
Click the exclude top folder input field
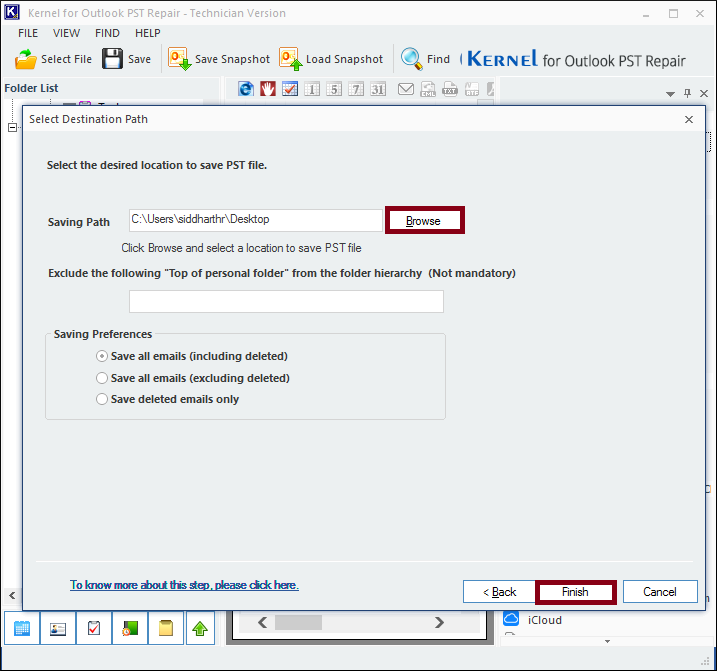click(x=286, y=301)
